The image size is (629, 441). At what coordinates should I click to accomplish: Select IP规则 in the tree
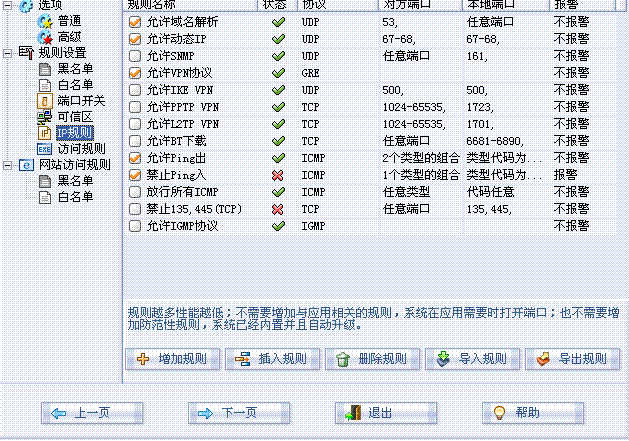[75, 133]
